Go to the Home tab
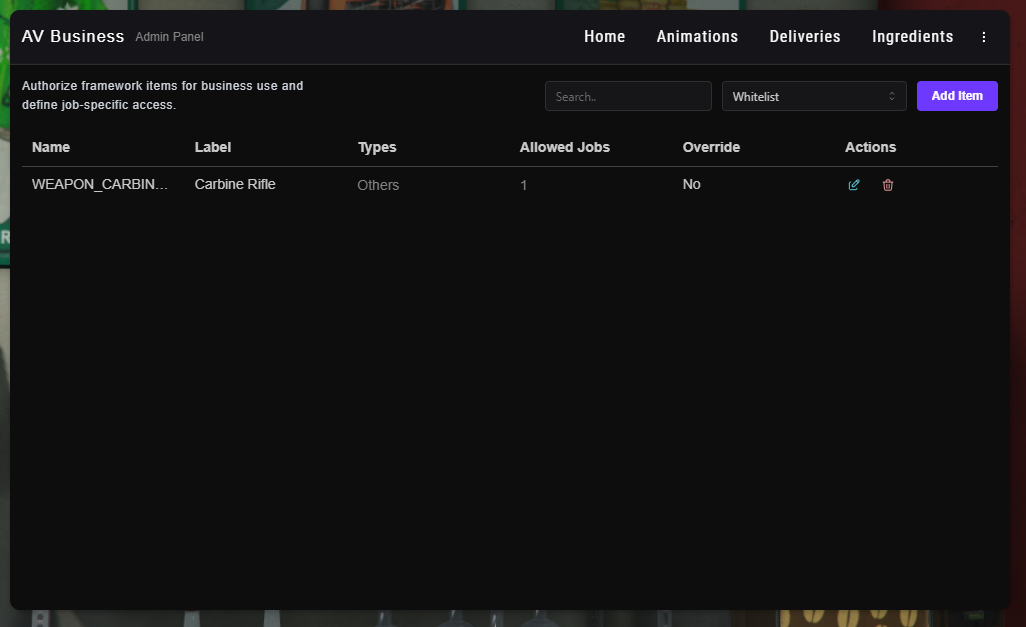Viewport: 1026px width, 627px height. tap(604, 37)
